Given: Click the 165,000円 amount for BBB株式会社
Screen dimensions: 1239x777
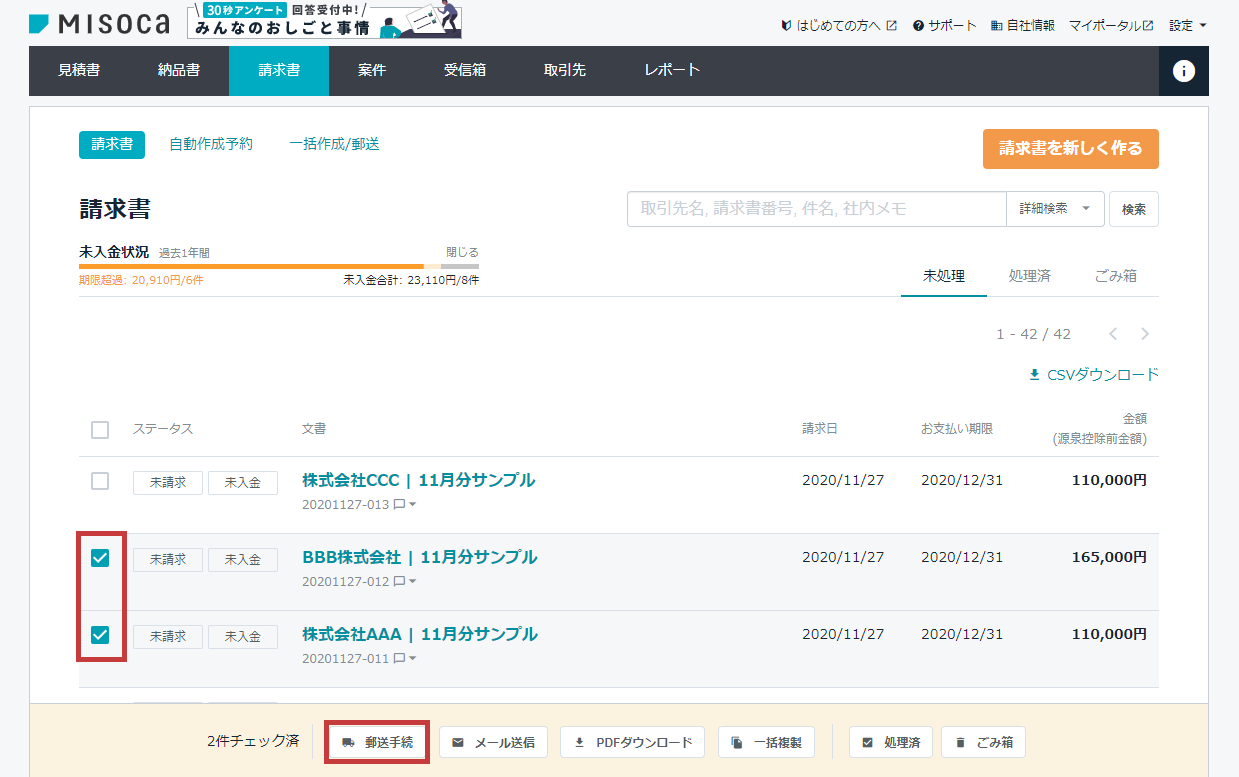Looking at the screenshot, I should point(1109,557).
